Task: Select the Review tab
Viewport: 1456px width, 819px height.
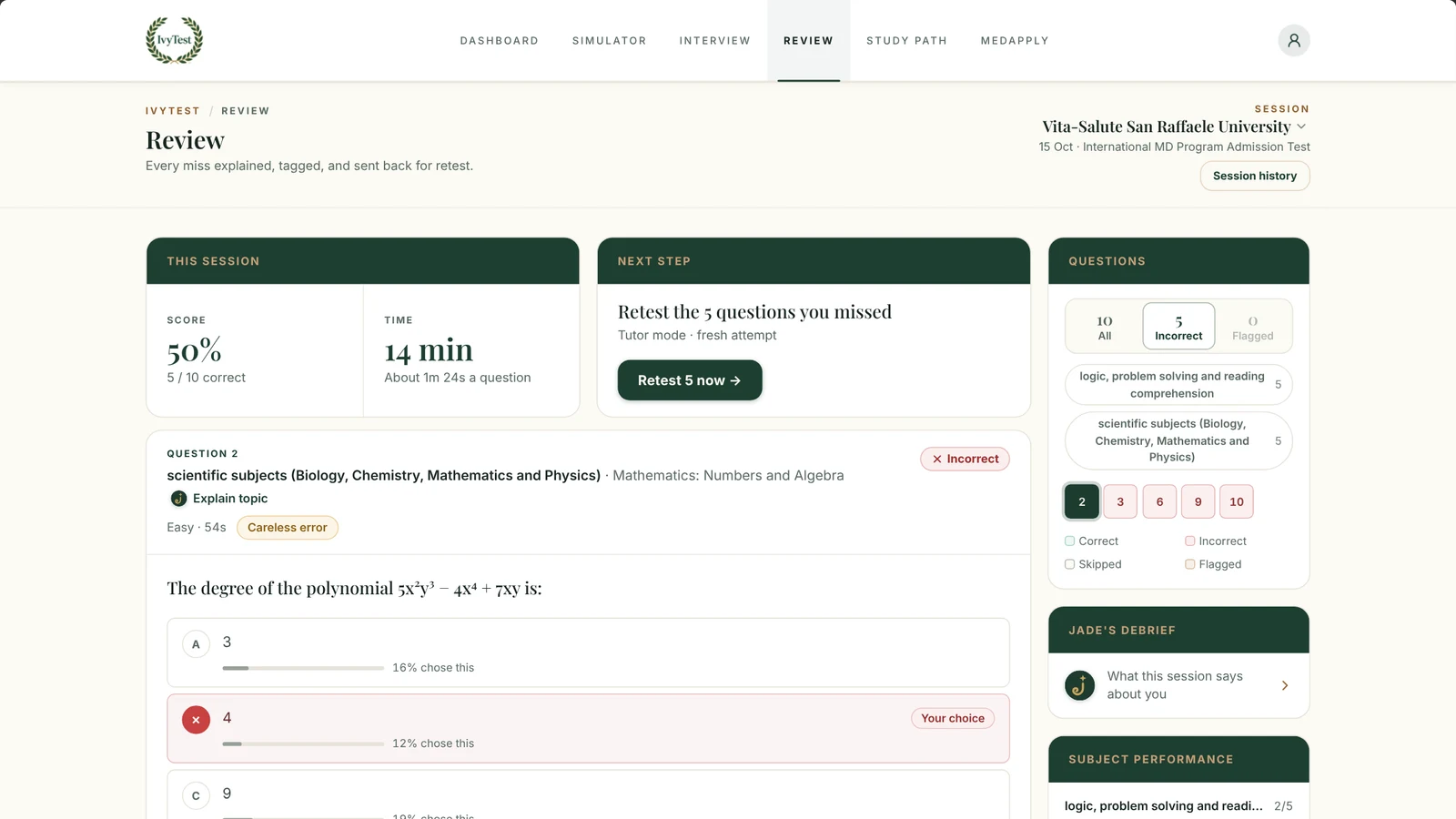Action: [808, 41]
